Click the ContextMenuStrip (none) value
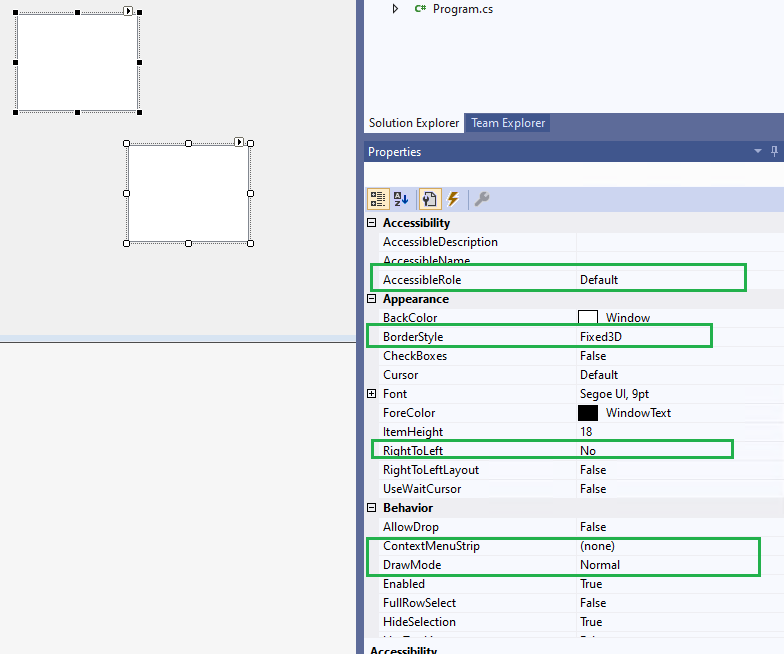784x654 pixels. click(597, 546)
